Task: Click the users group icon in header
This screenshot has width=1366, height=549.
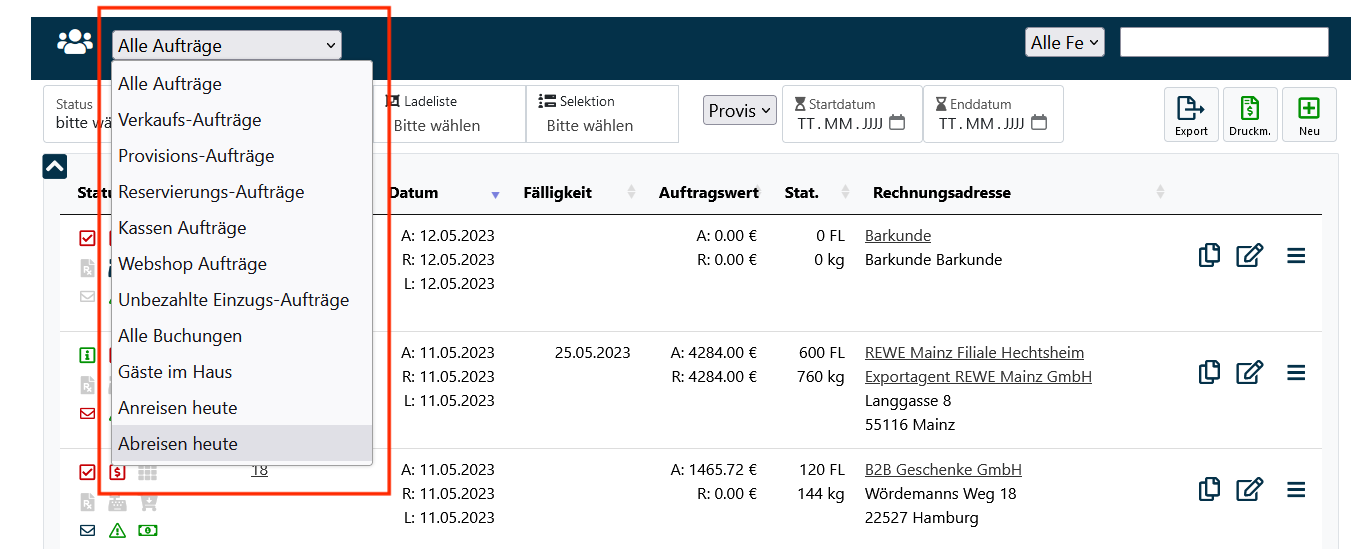Action: (x=75, y=43)
